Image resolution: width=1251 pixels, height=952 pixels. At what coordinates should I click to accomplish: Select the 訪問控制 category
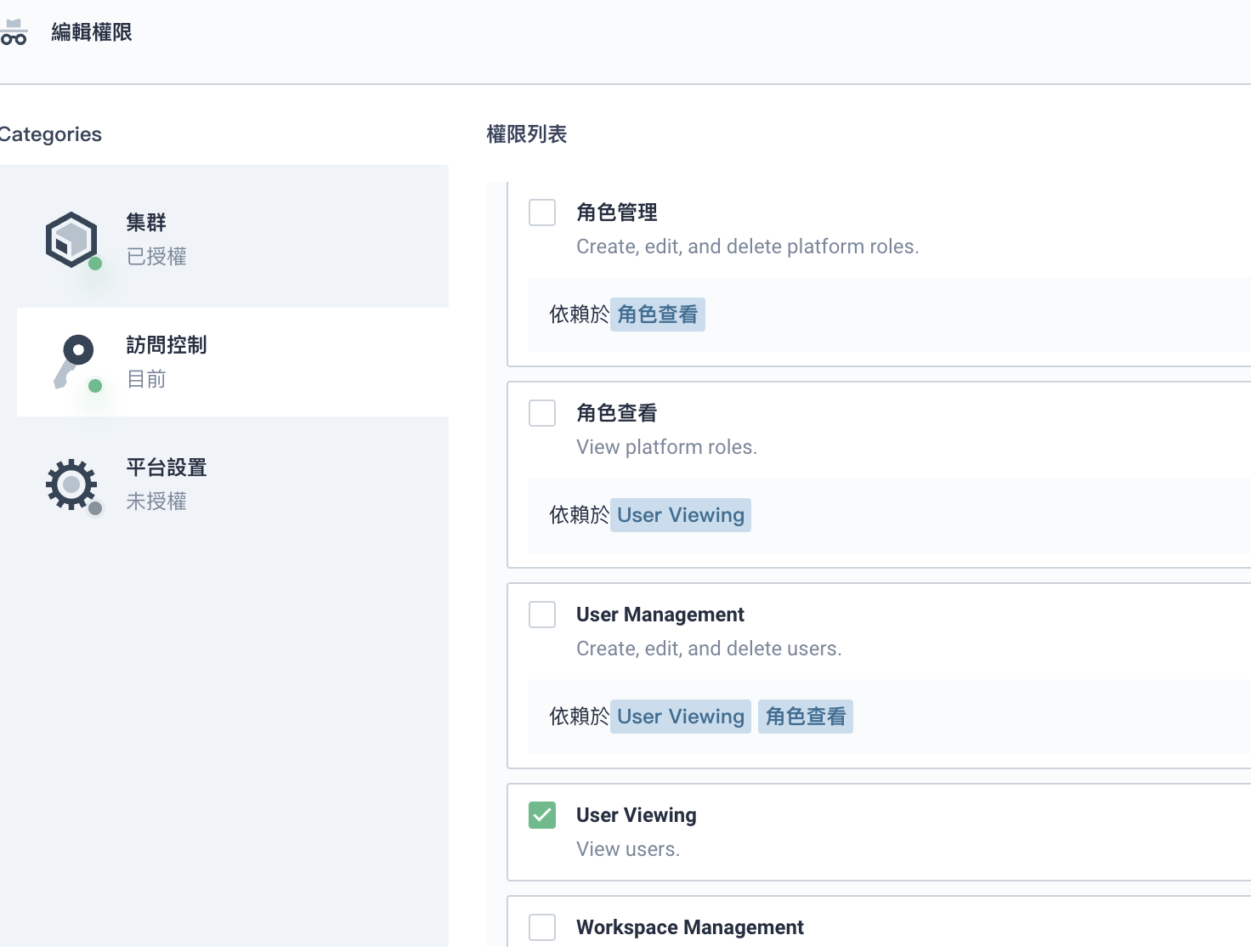[167, 345]
